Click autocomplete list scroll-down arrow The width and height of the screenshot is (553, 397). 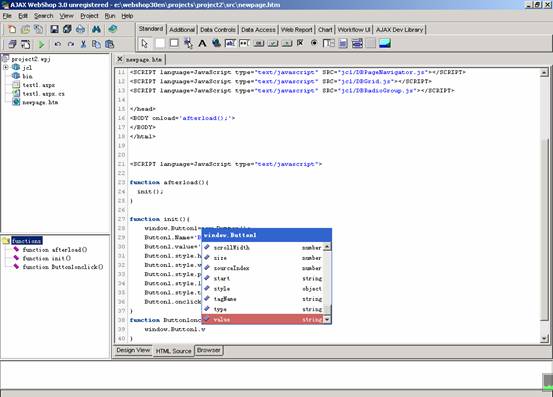click(x=327, y=319)
